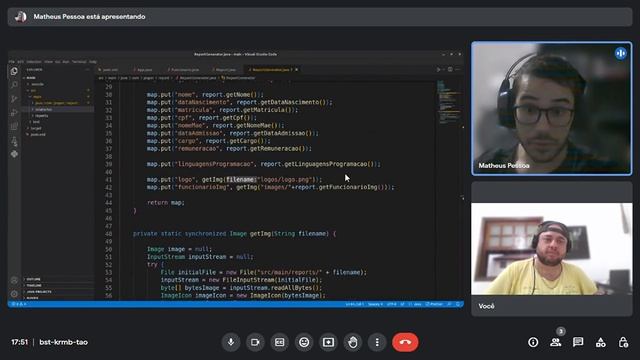
Task: Click your own video tile labeled Você
Action: click(x=552, y=249)
